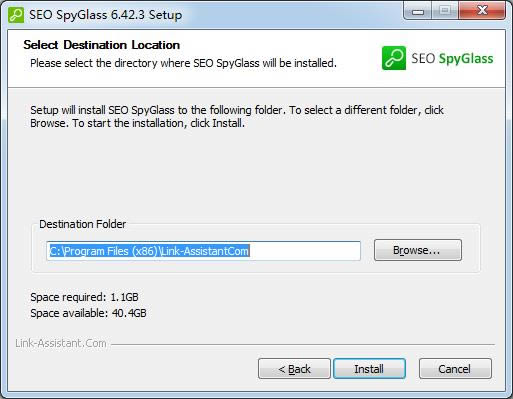Click the Space required: 1.1GB text
Viewport: 513px width, 399px height.
point(84,297)
